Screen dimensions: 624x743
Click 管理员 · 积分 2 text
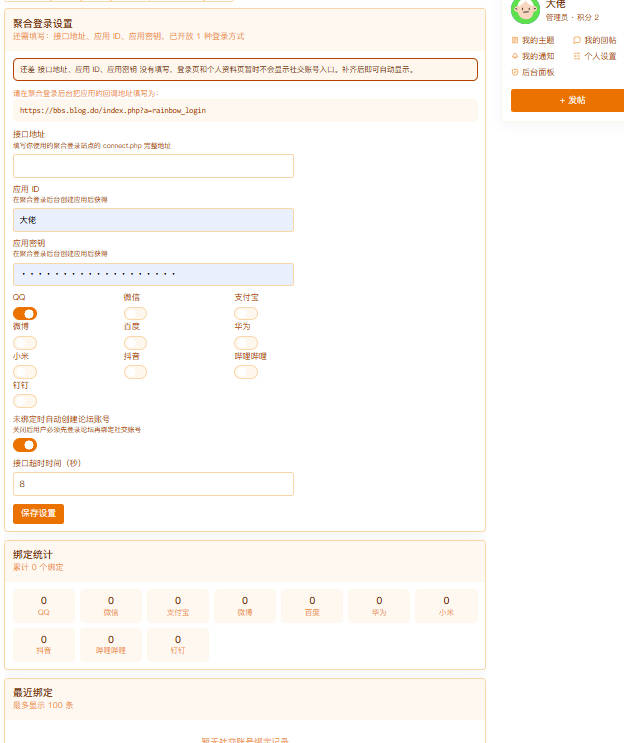coord(572,18)
